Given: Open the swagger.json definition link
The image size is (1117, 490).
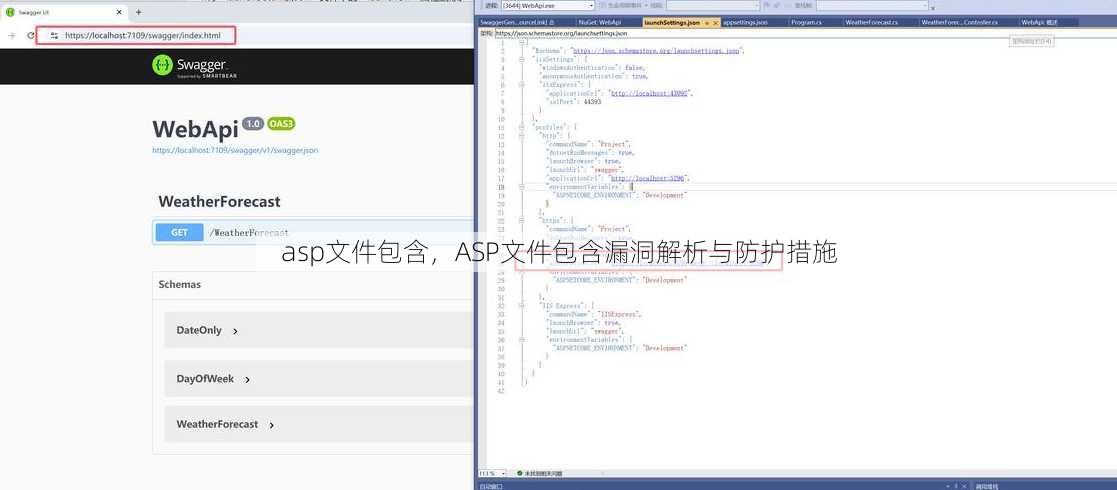Looking at the screenshot, I should pyautogui.click(x=235, y=150).
